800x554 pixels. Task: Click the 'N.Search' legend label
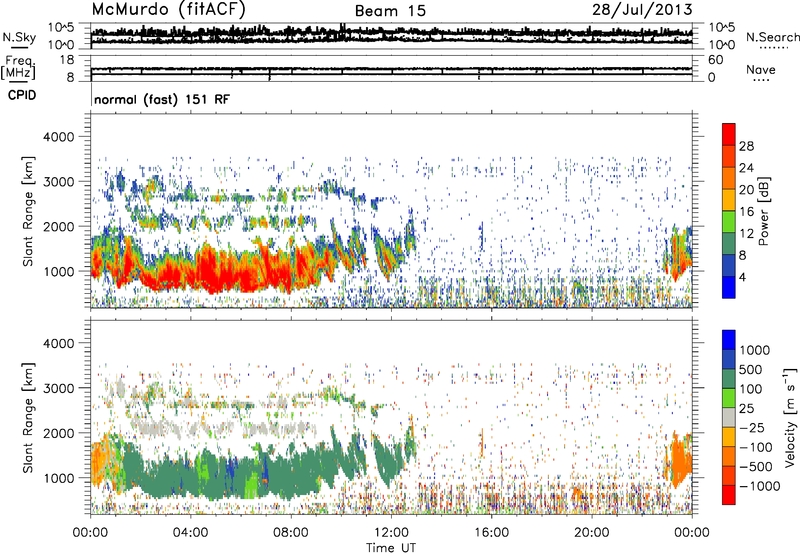[772, 37]
